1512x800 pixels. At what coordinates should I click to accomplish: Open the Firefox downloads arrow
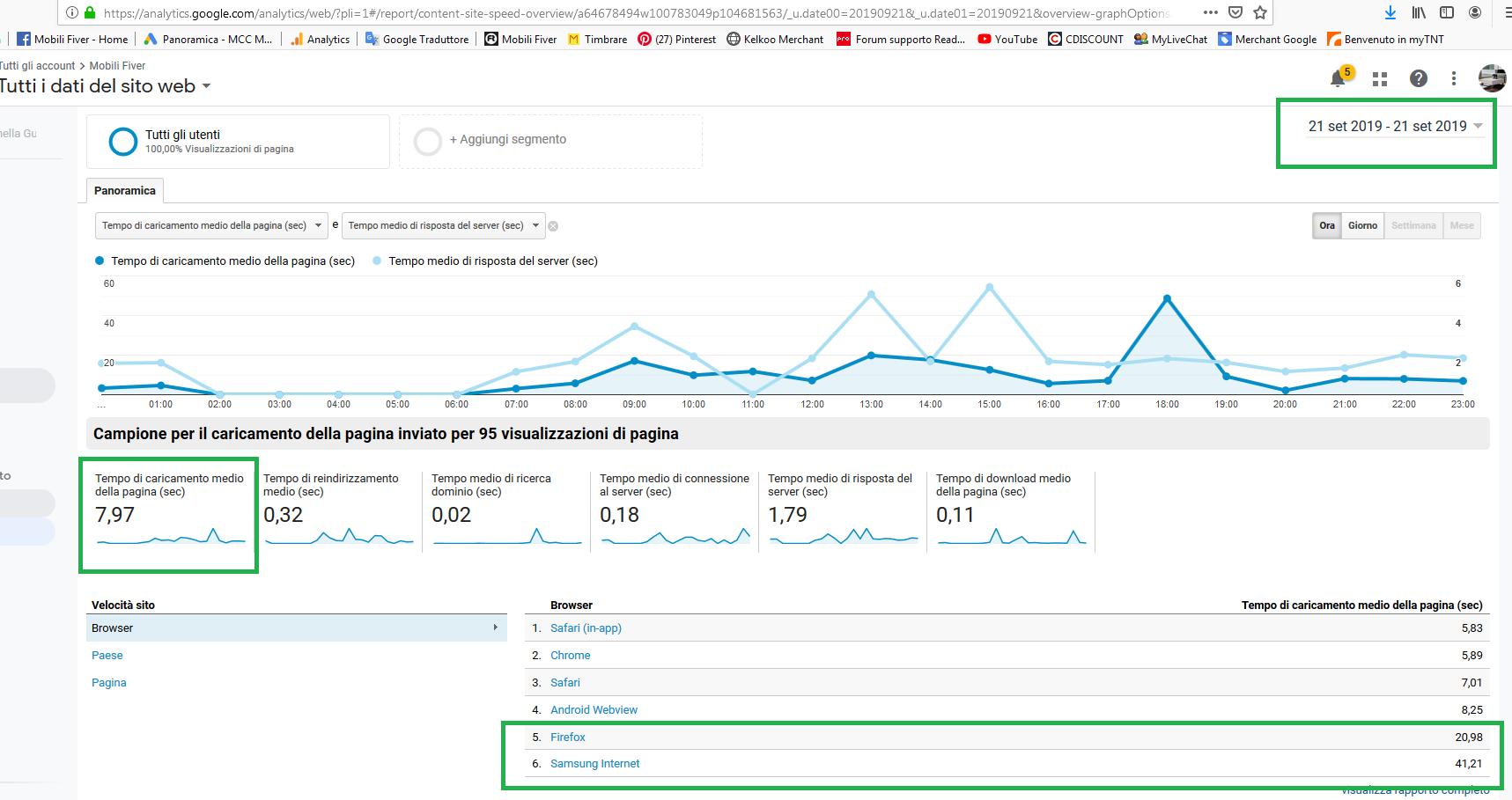tap(1390, 12)
